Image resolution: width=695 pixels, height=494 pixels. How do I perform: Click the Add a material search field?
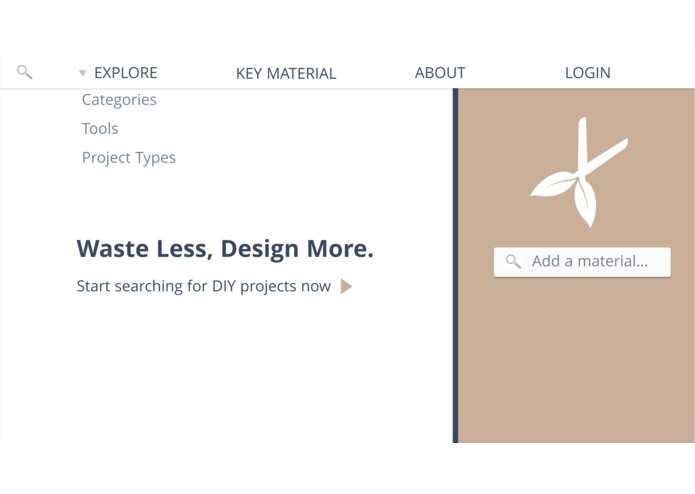pyautogui.click(x=582, y=262)
